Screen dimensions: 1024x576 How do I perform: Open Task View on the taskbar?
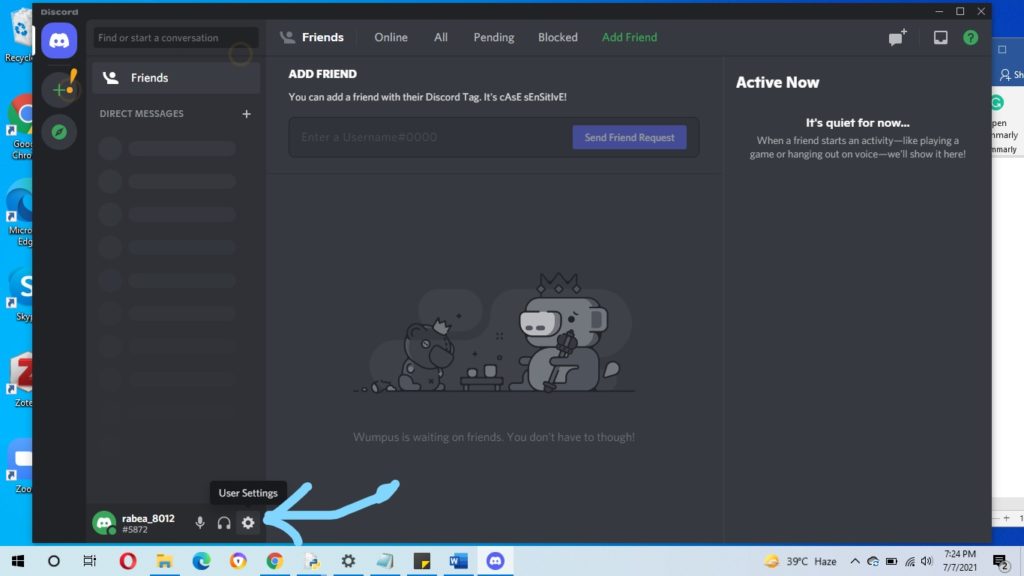[89, 561]
